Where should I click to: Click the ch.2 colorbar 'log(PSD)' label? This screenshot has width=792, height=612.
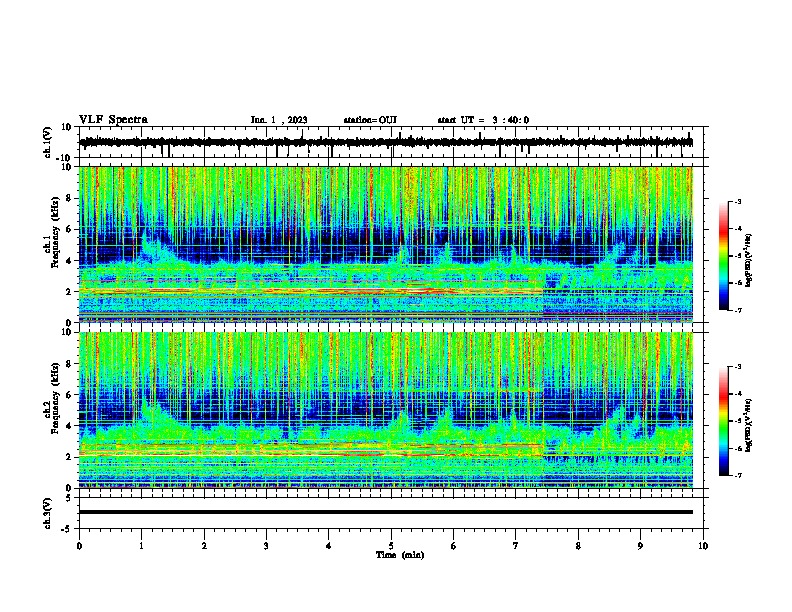pyautogui.click(x=749, y=426)
